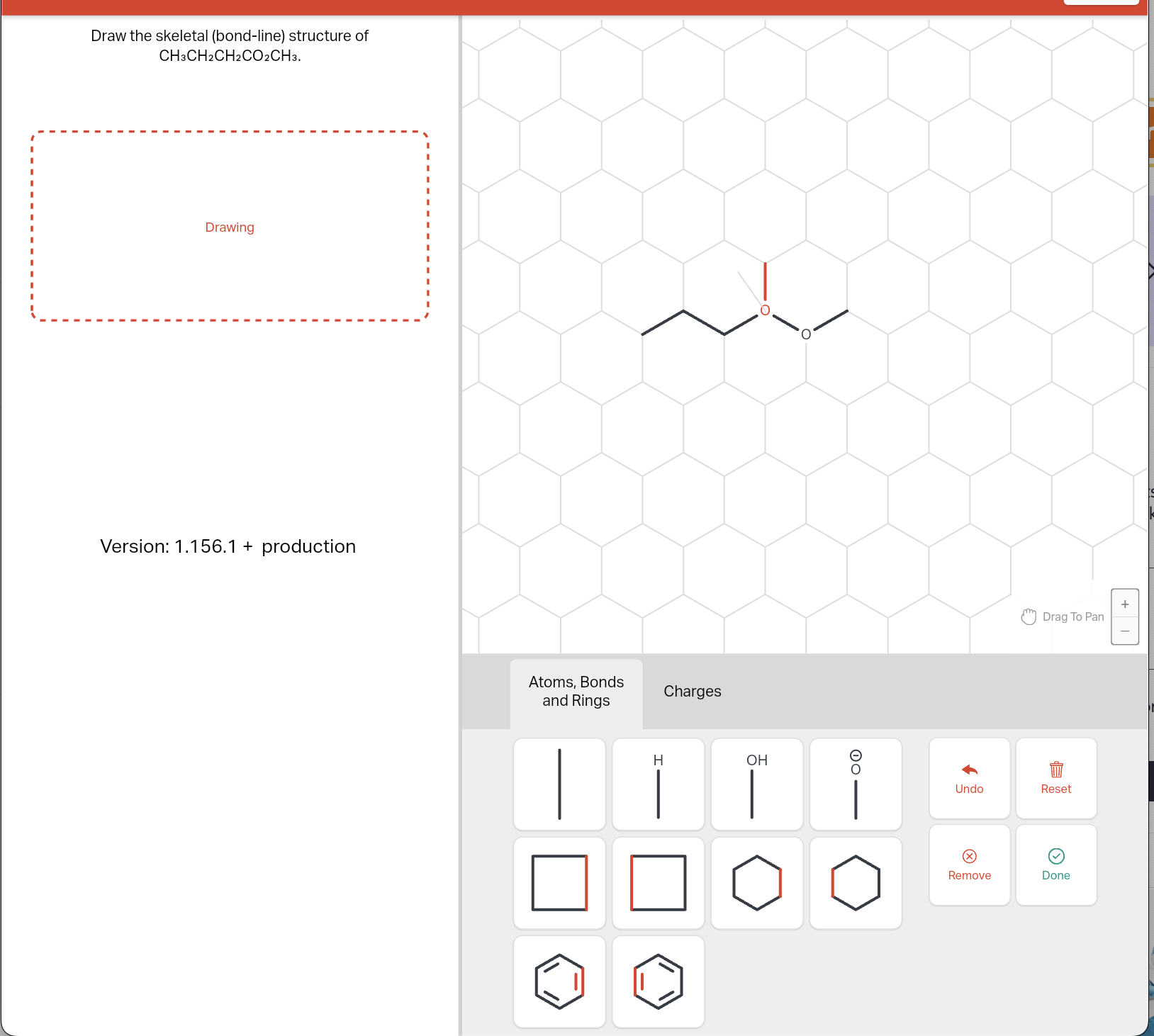Select the square ring with right-side attachment
1154x1036 pixels.
[x=559, y=883]
